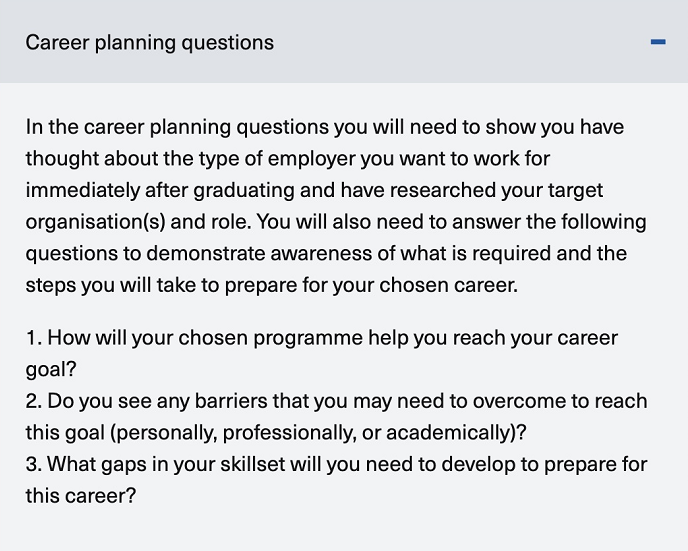
Task: Click the intro paragraph starting 'In the career planning'
Action: coord(336,206)
